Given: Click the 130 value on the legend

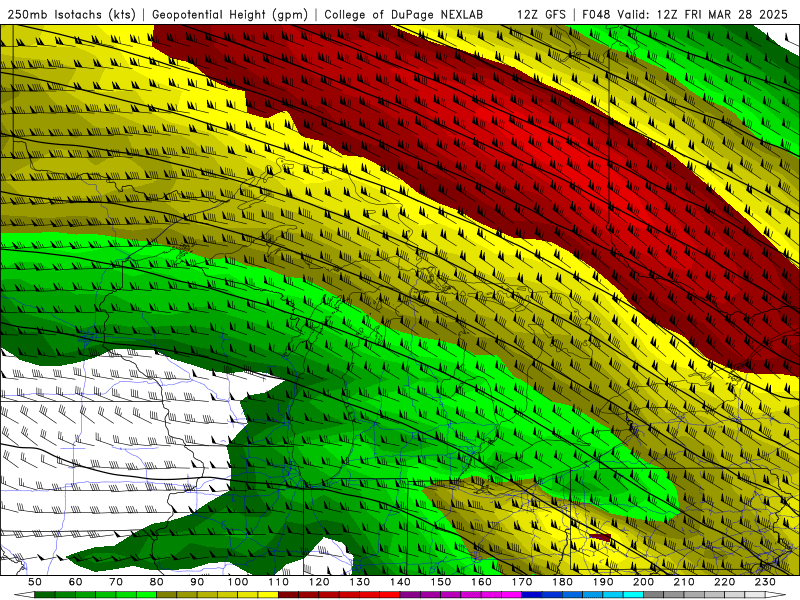Looking at the screenshot, I should point(359,582).
